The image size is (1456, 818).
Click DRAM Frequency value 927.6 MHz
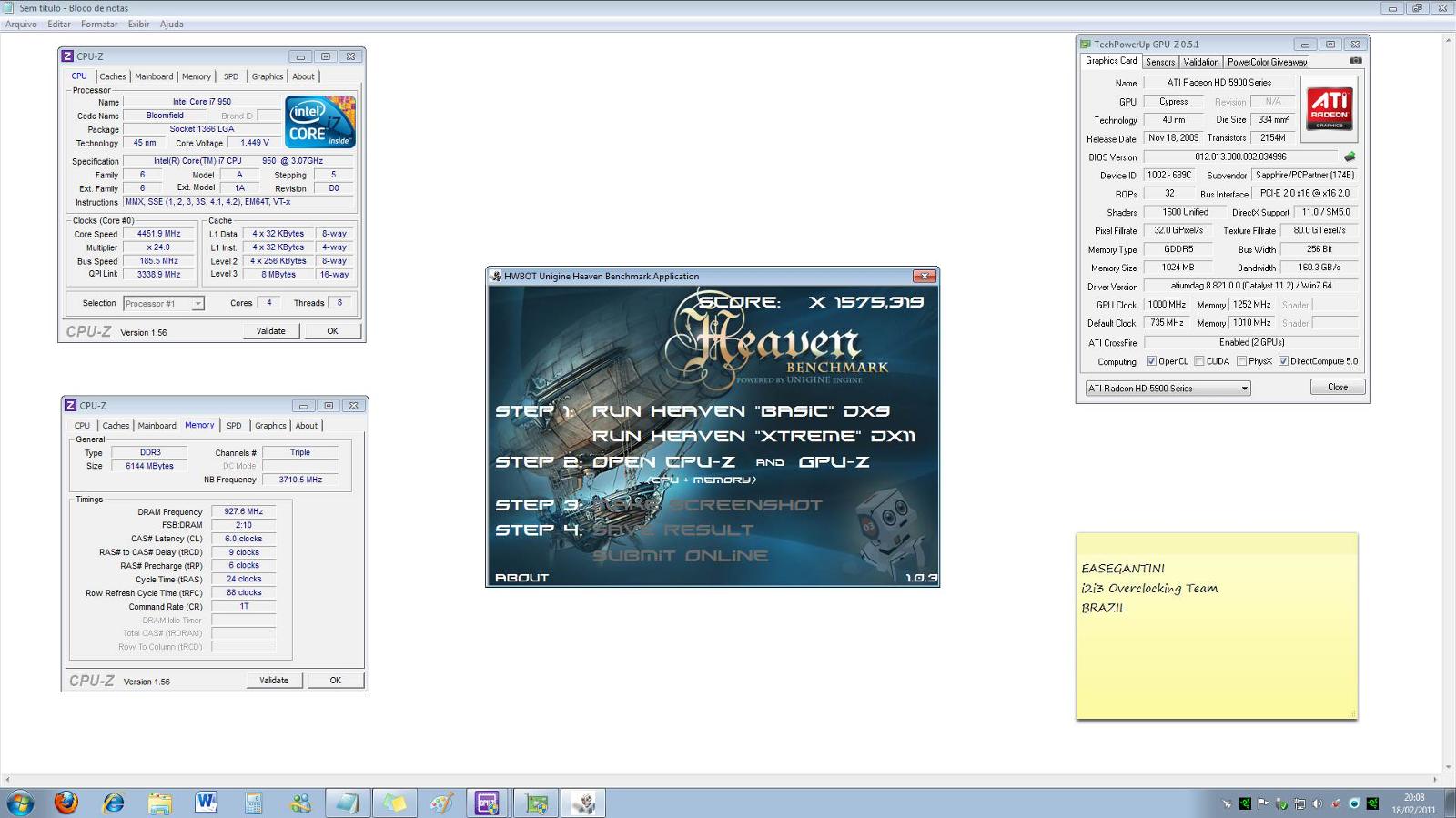coord(243,511)
